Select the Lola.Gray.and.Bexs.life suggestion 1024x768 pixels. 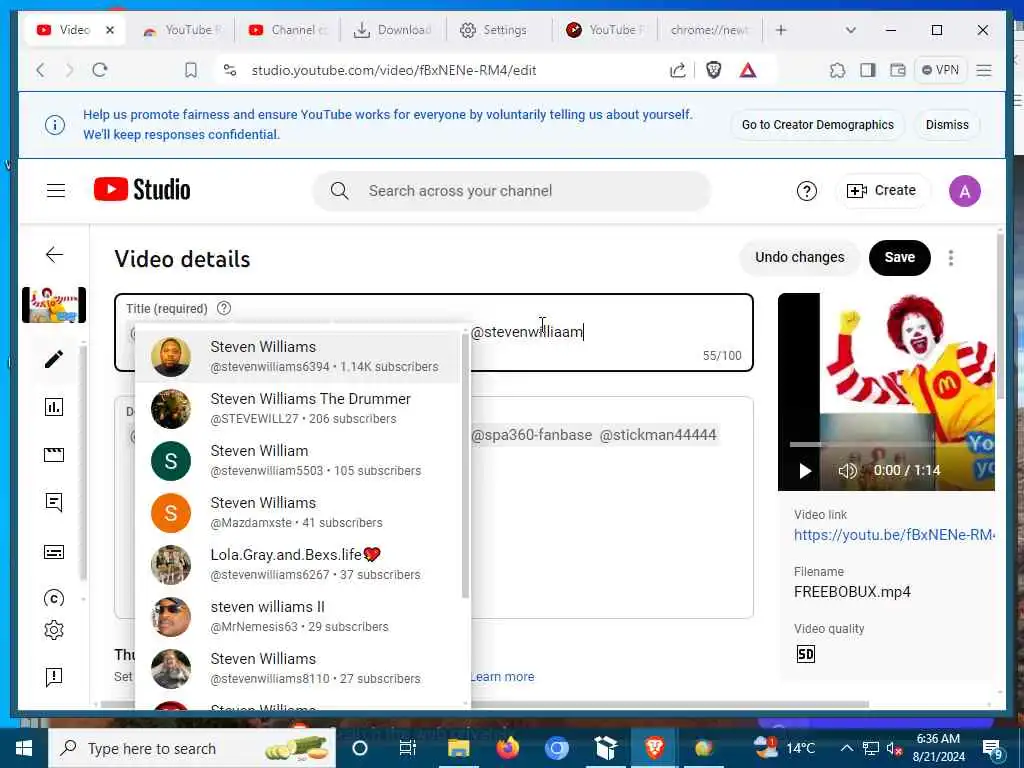tap(298, 565)
